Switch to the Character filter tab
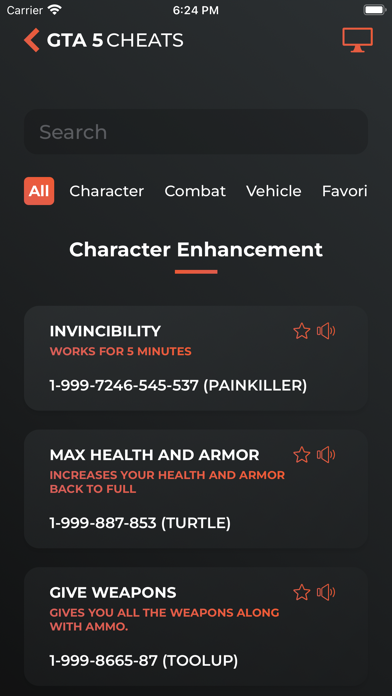 point(107,191)
